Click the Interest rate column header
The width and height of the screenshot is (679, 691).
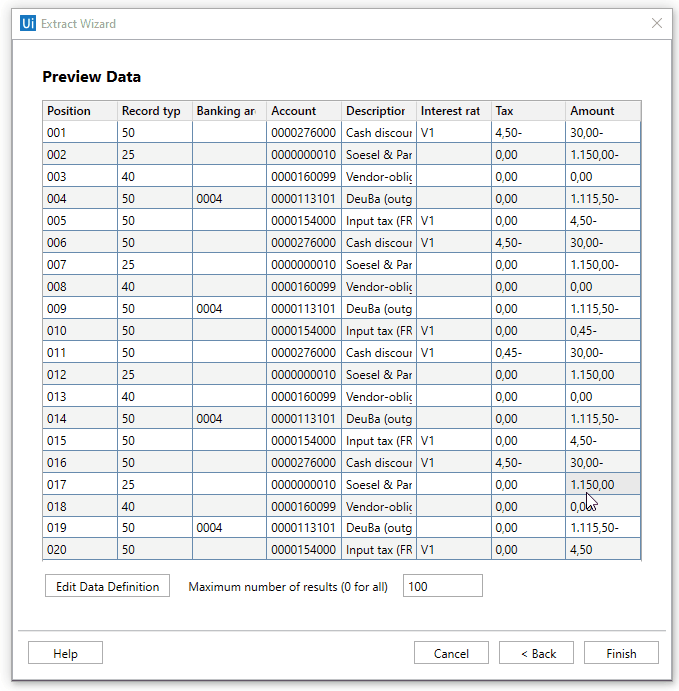(x=454, y=111)
